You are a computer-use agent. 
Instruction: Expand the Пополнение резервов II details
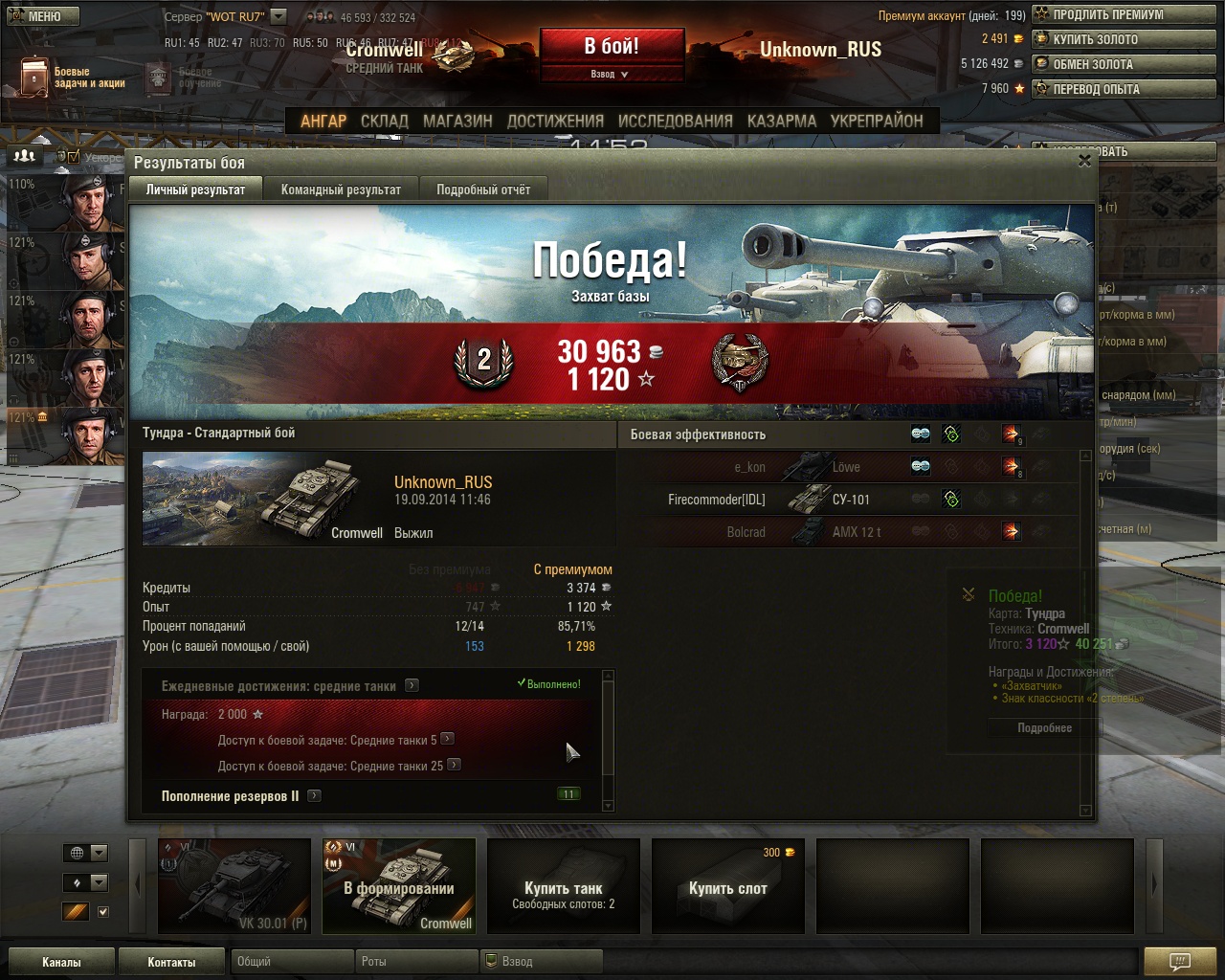tap(314, 795)
